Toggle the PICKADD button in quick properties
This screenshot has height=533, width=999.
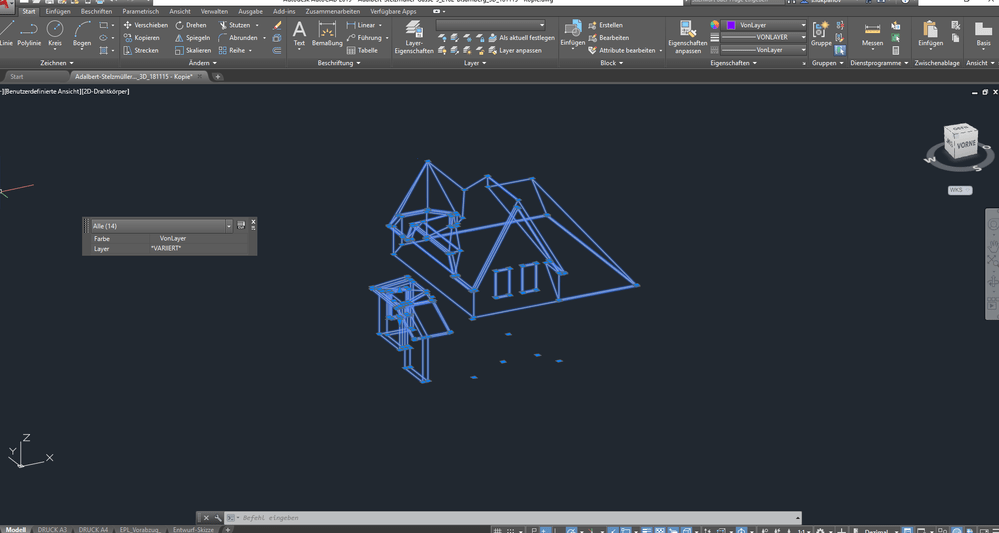[x=241, y=226]
